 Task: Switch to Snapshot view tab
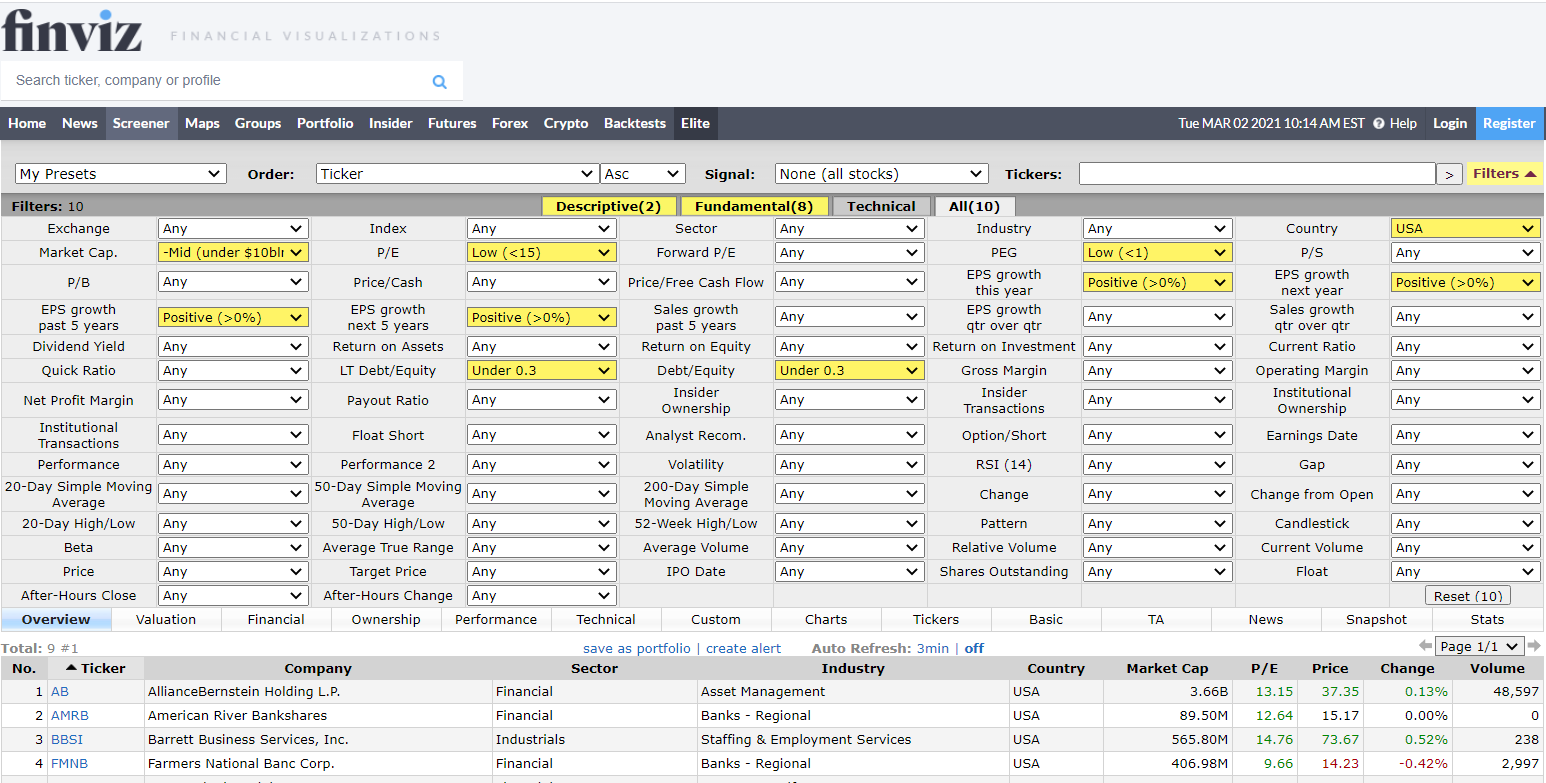(1376, 619)
